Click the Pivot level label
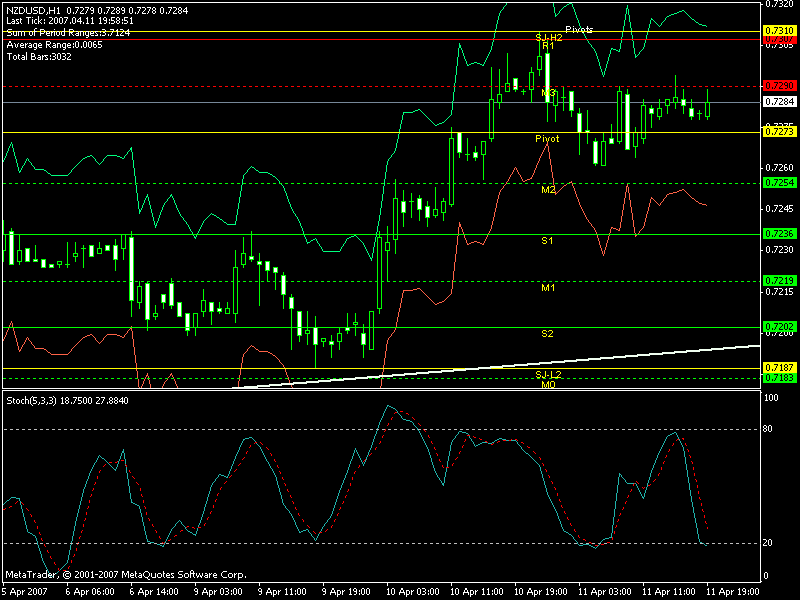This screenshot has width=800, height=600. (547, 138)
